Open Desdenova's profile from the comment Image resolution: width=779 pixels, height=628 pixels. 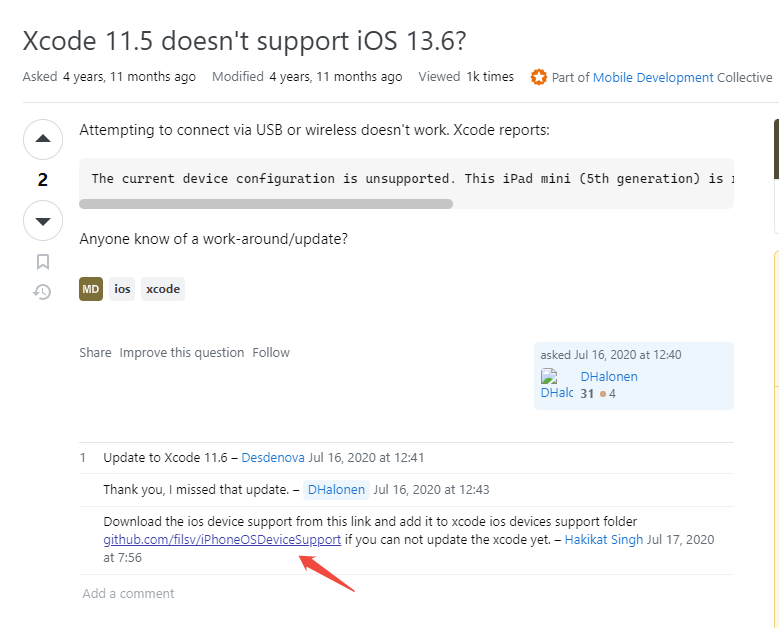pyautogui.click(x=273, y=458)
